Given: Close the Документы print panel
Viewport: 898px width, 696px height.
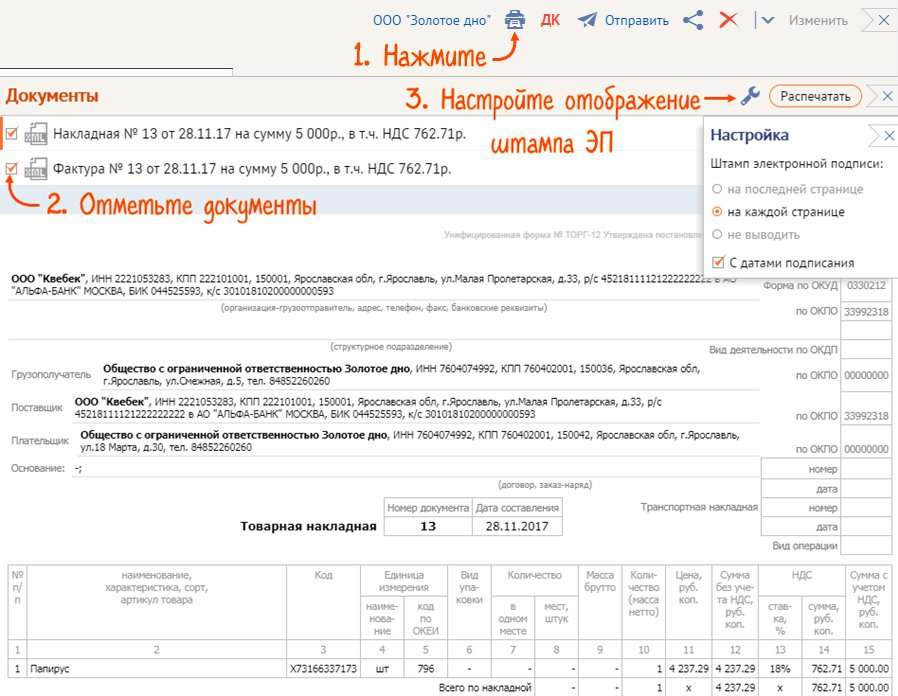Looking at the screenshot, I should pos(887,96).
